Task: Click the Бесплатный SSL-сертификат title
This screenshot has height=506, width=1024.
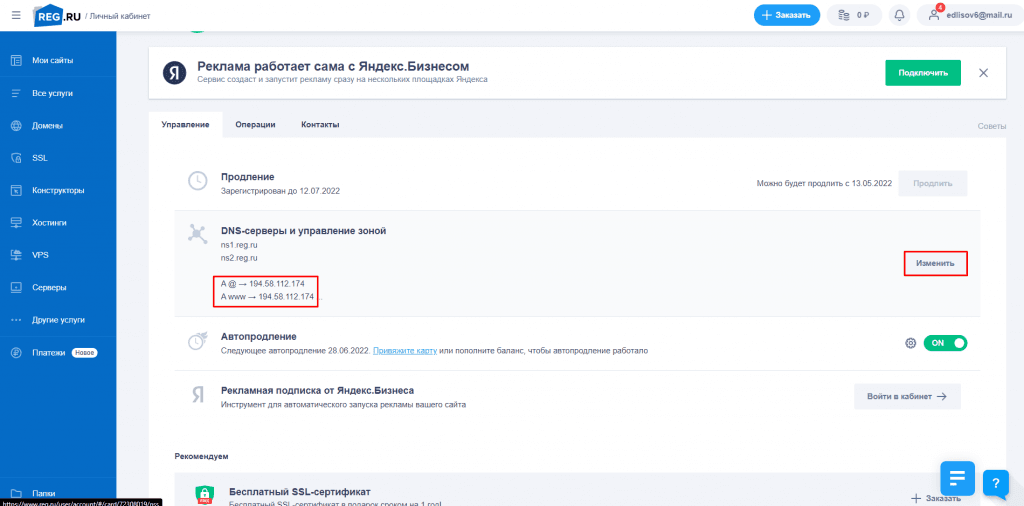Action: (x=300, y=491)
